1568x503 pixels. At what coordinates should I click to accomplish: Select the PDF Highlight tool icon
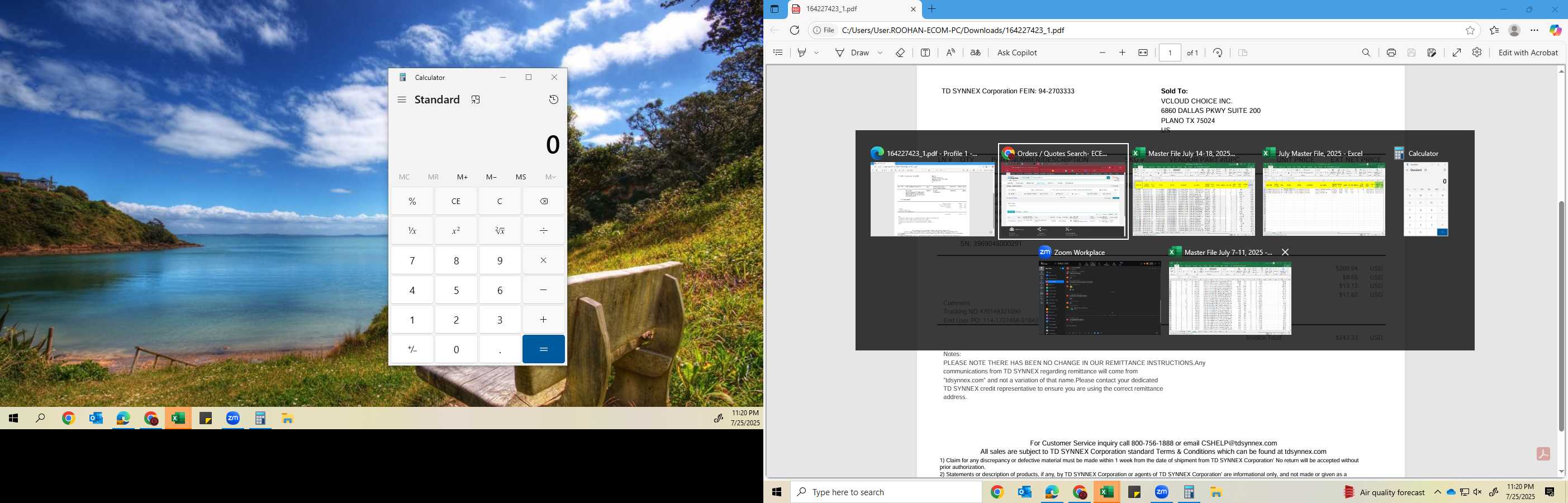(x=802, y=53)
